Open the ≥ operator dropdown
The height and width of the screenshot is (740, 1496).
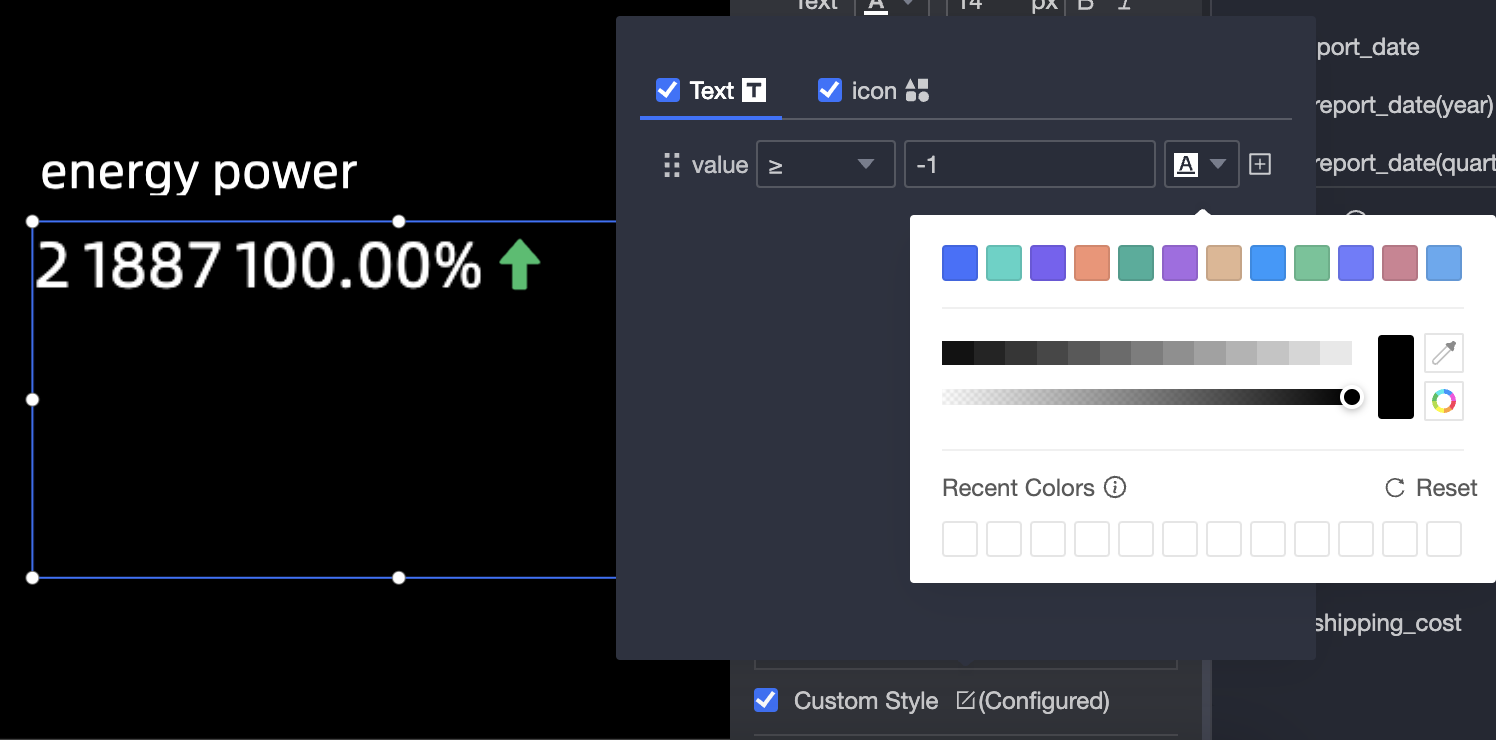825,164
